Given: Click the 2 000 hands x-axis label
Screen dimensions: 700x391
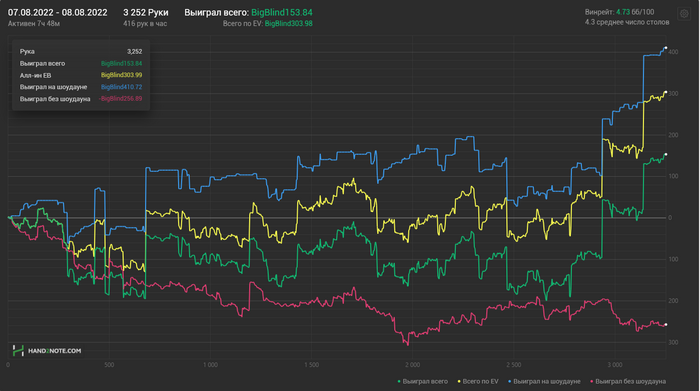Looking at the screenshot, I should [x=412, y=365].
